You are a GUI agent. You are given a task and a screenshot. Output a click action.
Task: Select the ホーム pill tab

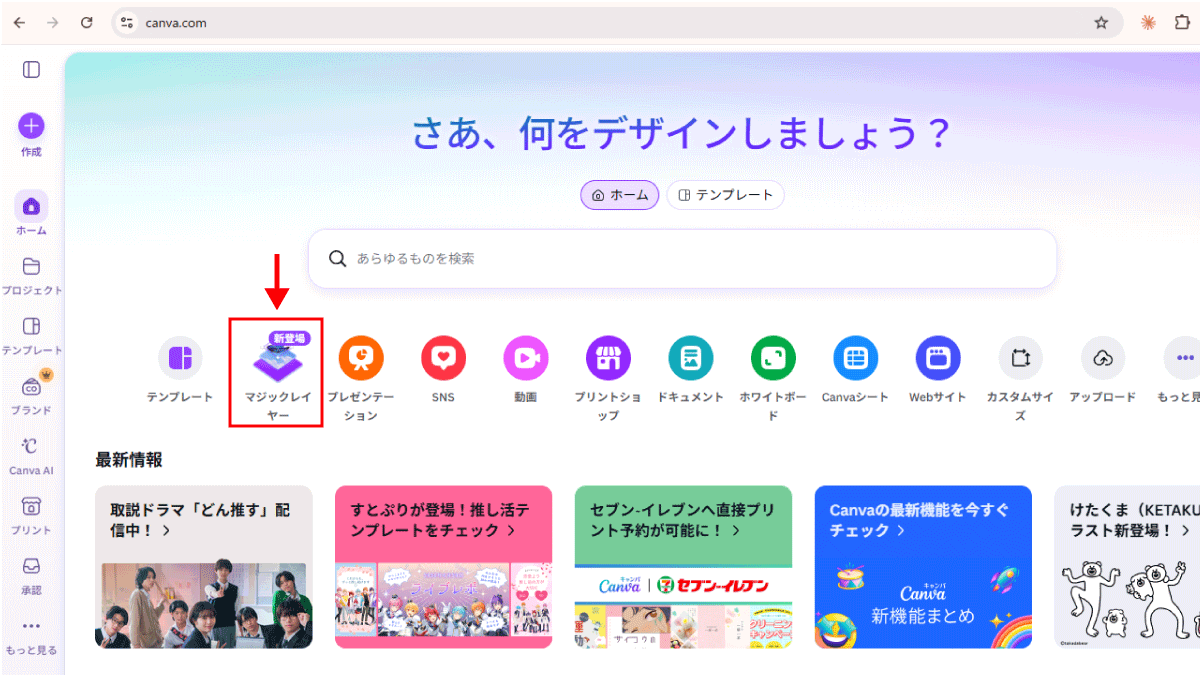620,195
